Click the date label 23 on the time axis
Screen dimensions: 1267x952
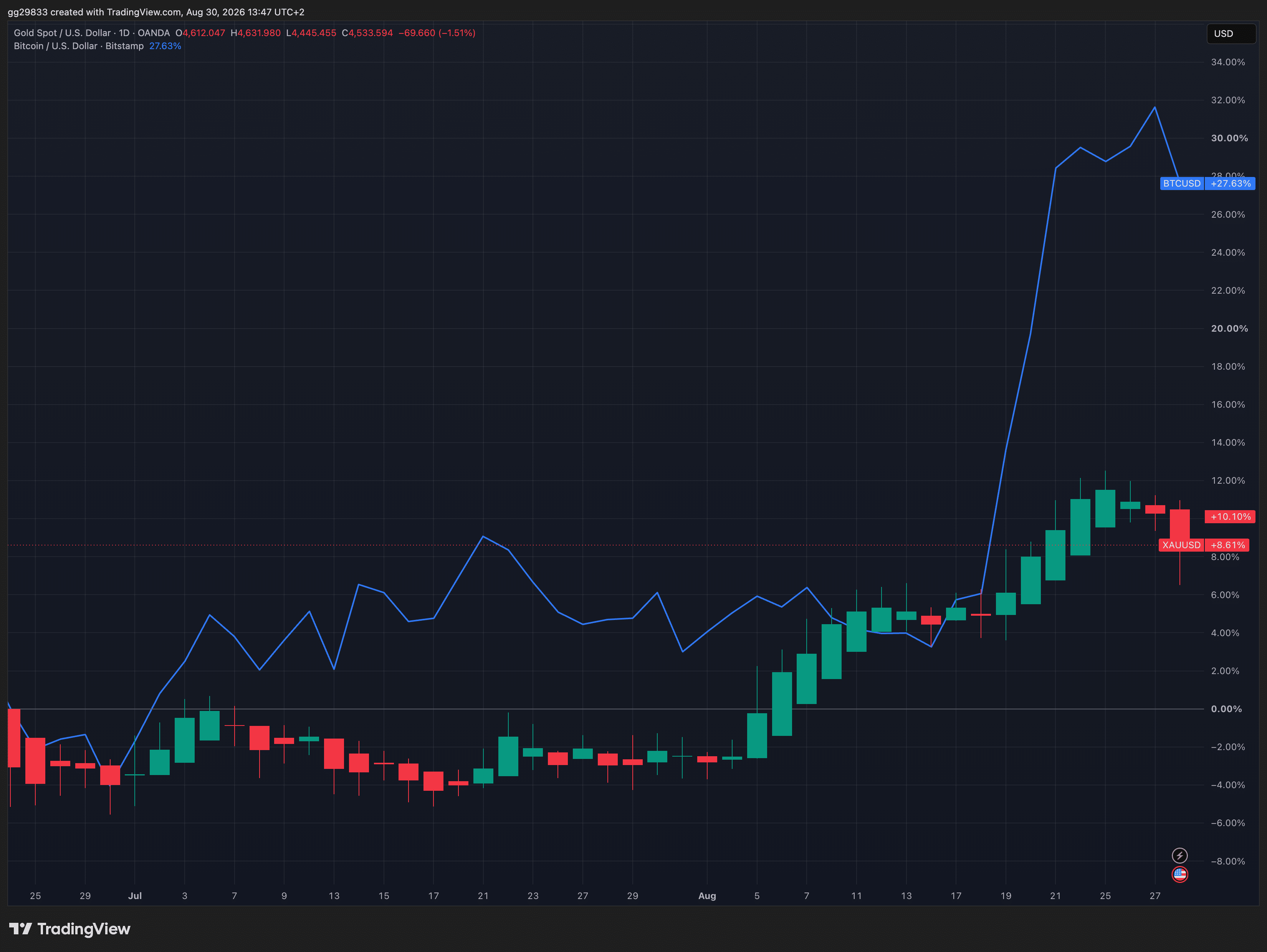tap(533, 896)
